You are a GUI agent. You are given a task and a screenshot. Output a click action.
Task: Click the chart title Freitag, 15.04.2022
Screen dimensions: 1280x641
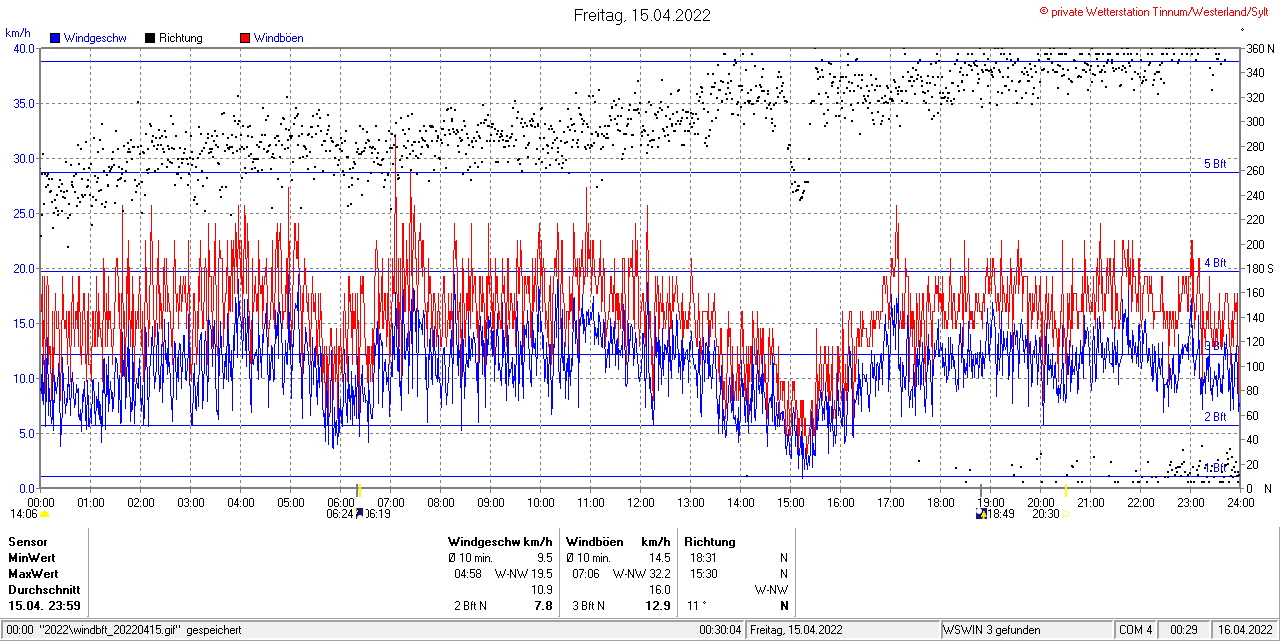tap(642, 15)
